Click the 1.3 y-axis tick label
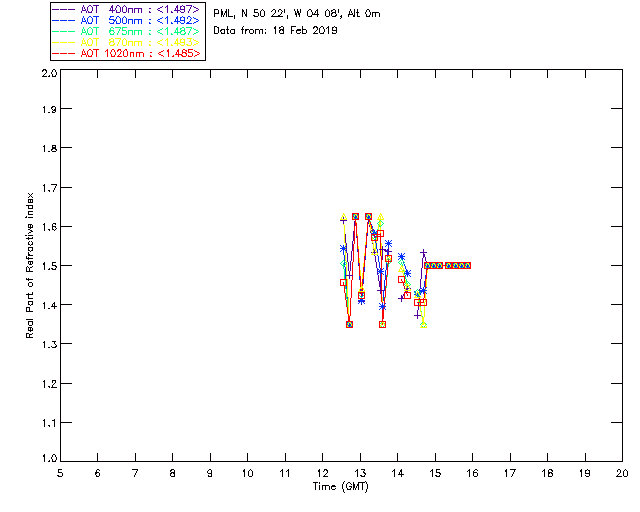This screenshot has height=512, width=640. coord(49,345)
